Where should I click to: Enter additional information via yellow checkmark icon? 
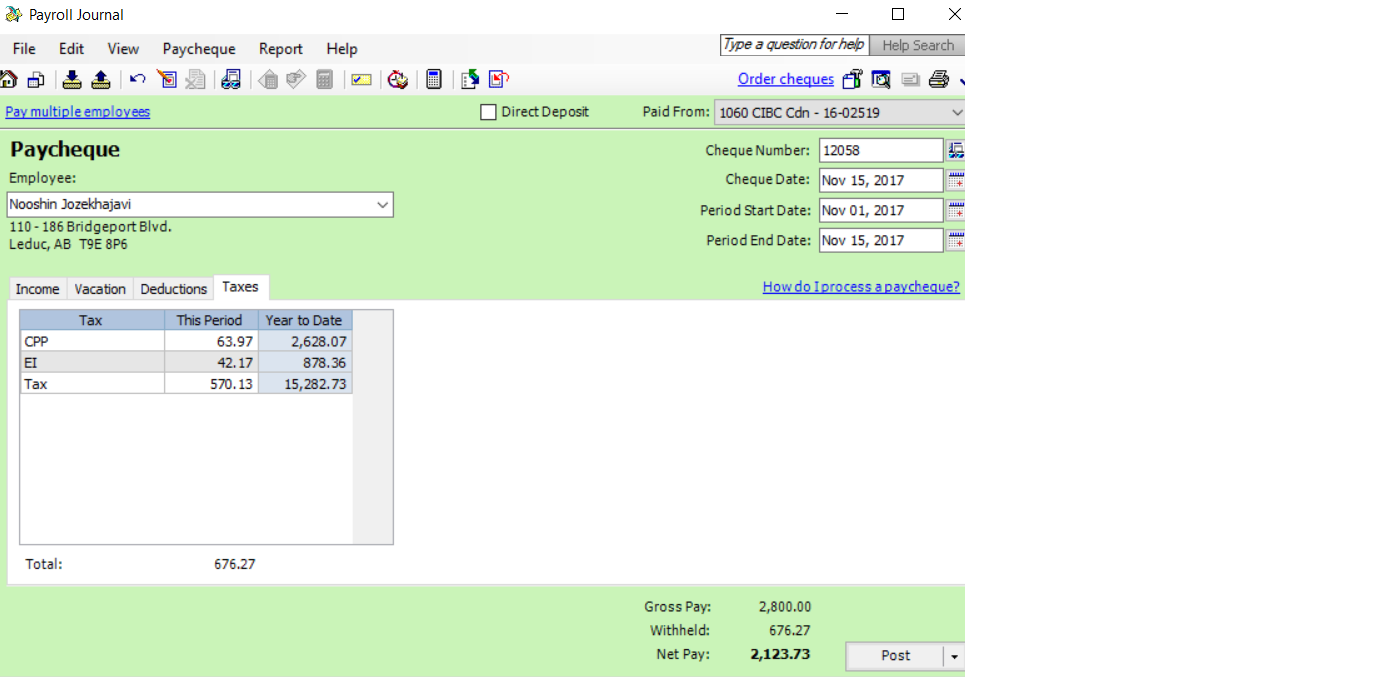point(361,79)
